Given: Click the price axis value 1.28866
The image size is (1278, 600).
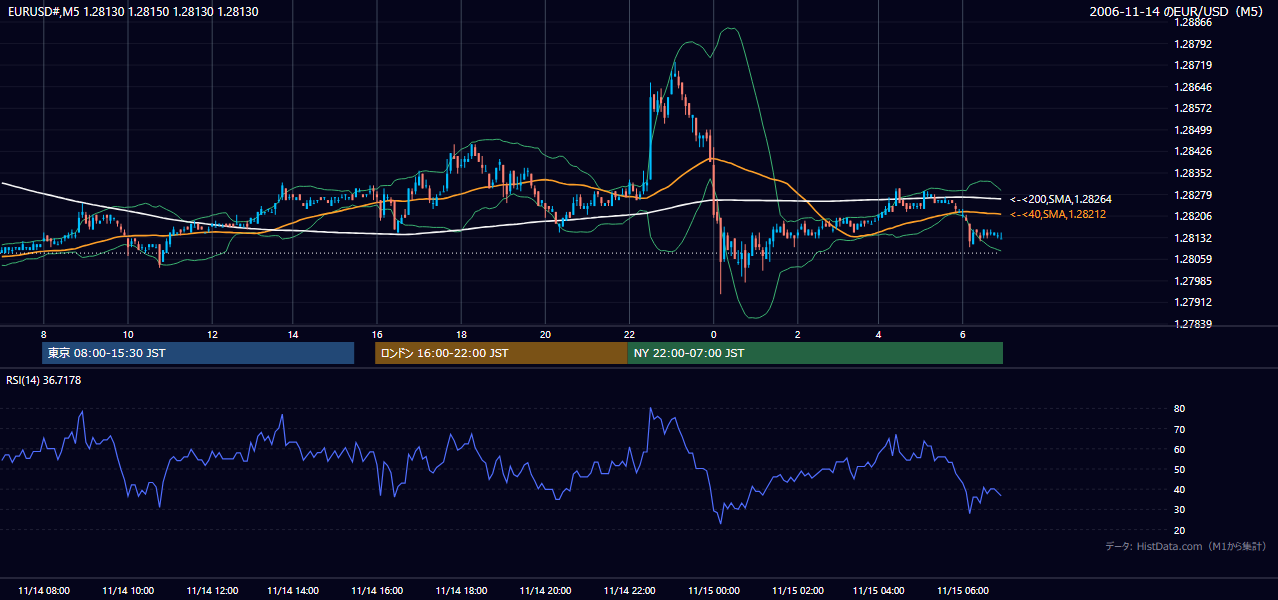Looking at the screenshot, I should pos(1193,22).
